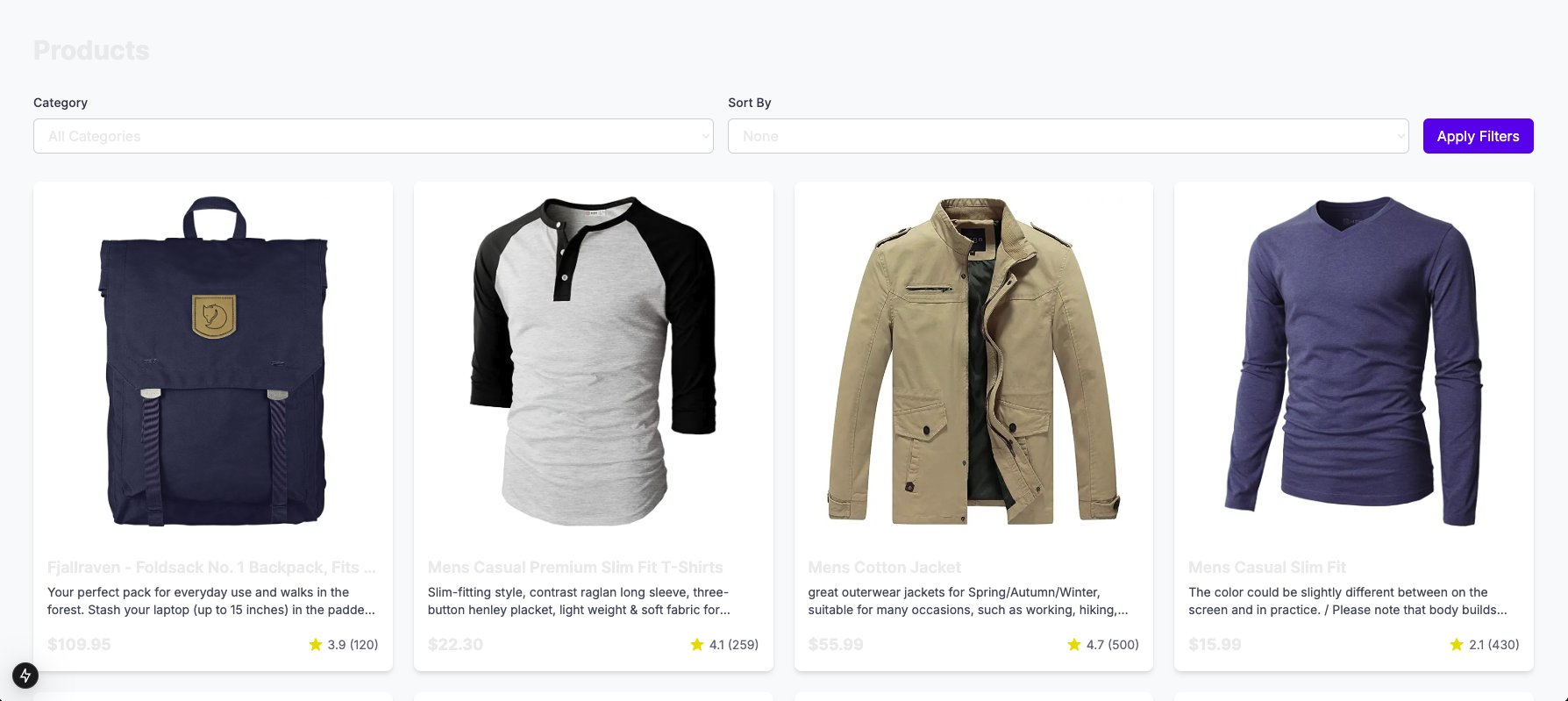Click the star icon on Fjallraven backpack card
Viewport: 1568px width, 701px height.
tap(316, 645)
